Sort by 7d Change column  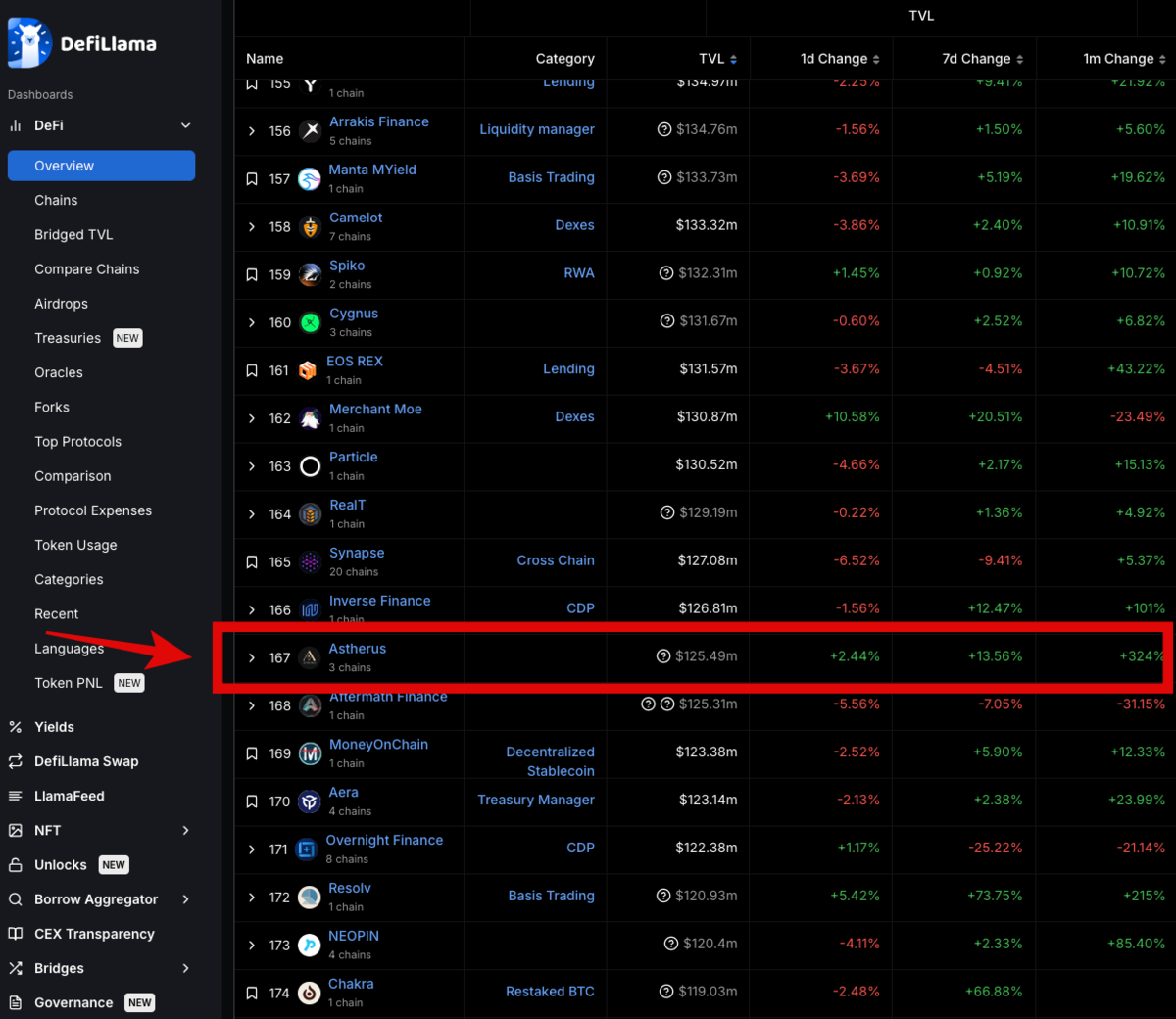click(x=983, y=59)
